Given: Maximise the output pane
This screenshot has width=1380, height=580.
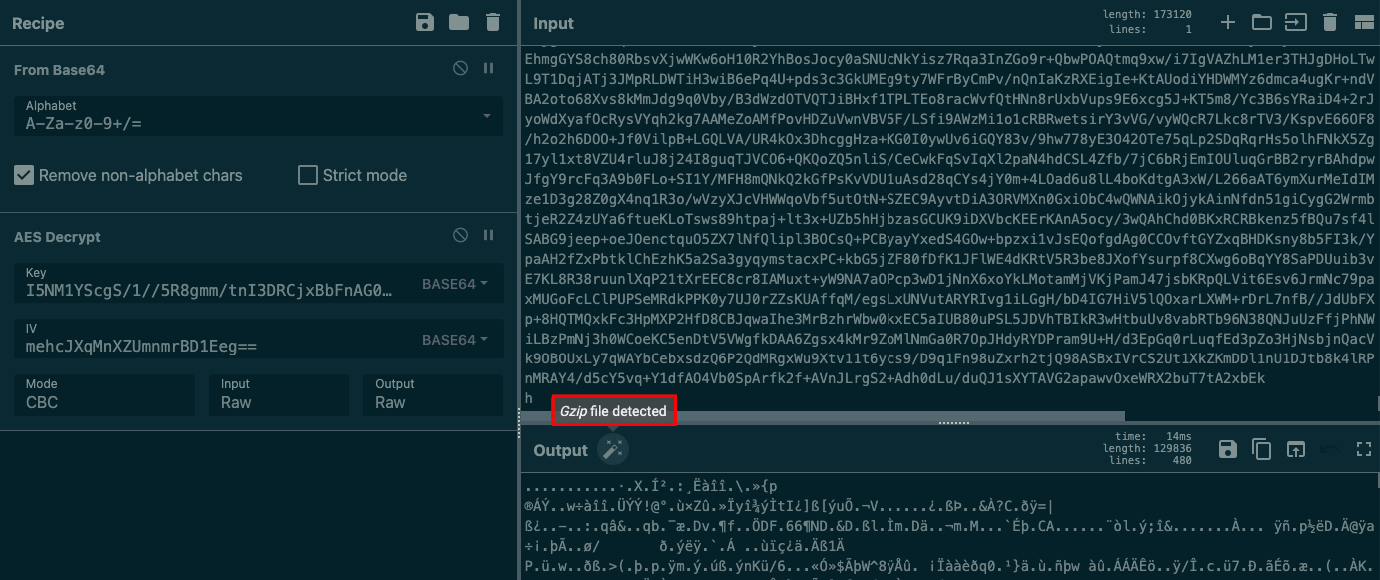Looking at the screenshot, I should pos(1363,450).
